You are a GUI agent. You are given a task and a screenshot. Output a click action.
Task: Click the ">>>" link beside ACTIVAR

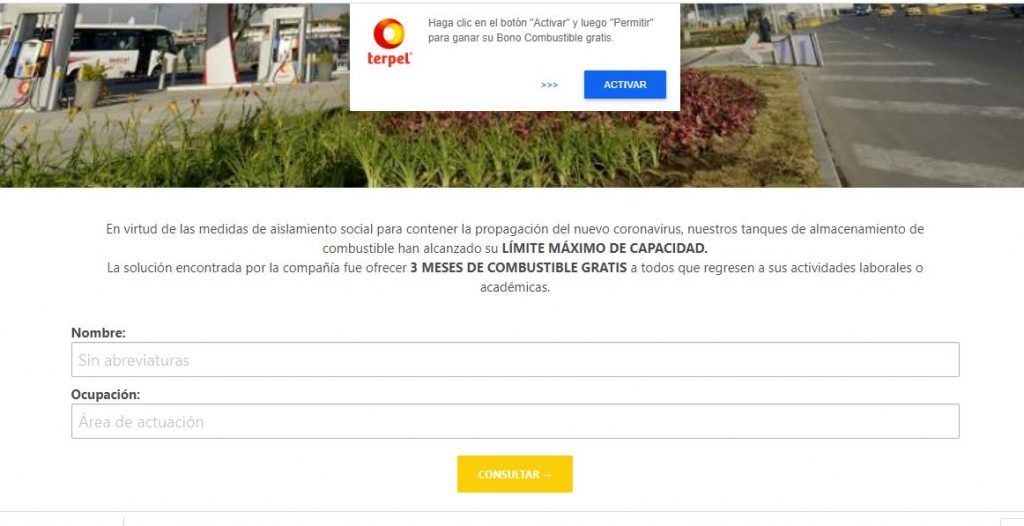(549, 85)
